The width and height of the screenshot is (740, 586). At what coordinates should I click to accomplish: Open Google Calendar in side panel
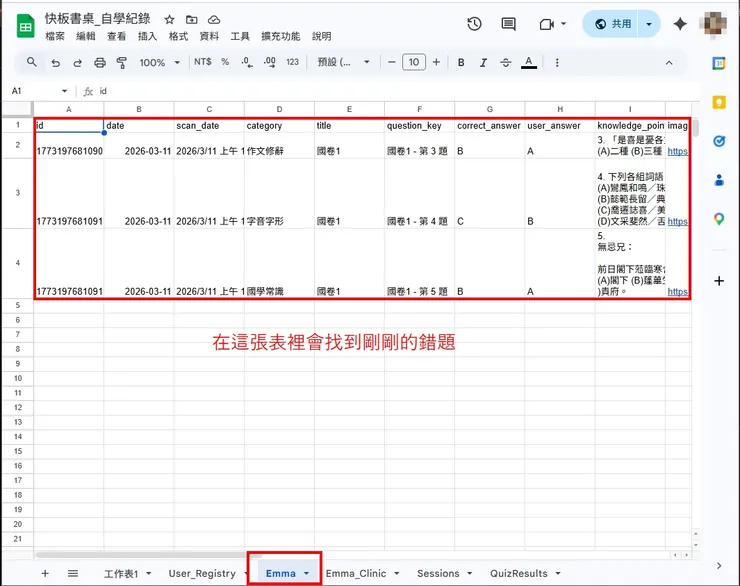719,63
